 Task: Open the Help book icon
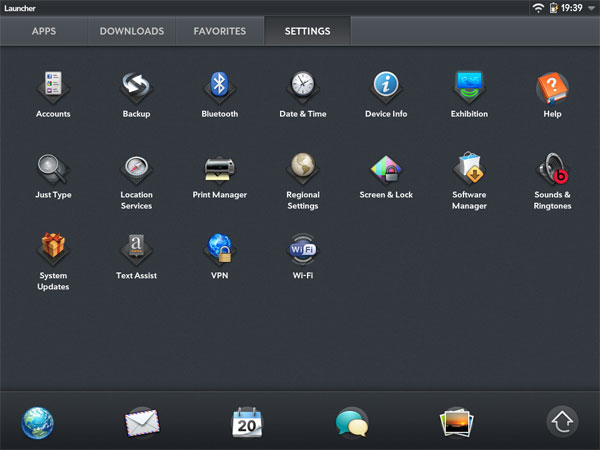[x=552, y=87]
